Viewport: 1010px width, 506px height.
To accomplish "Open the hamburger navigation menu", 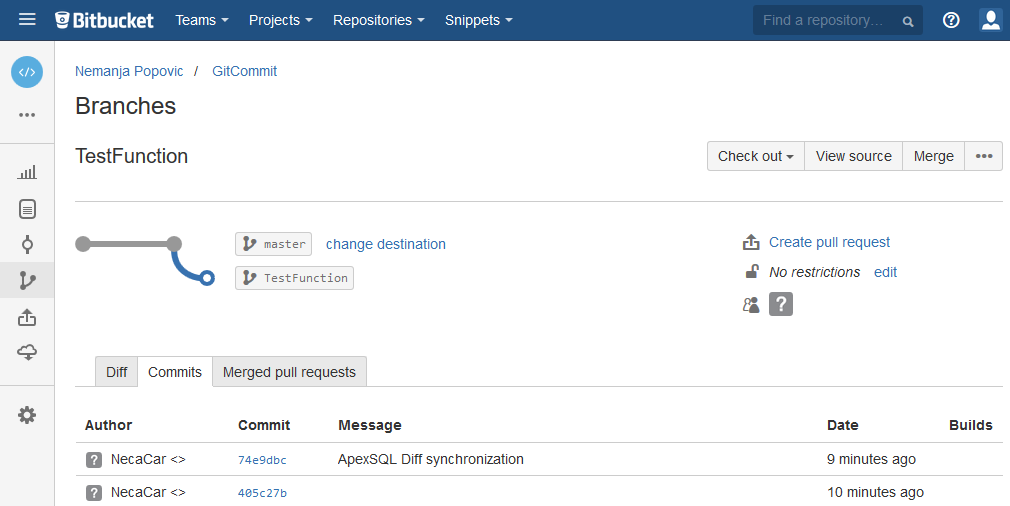I will pos(27,20).
